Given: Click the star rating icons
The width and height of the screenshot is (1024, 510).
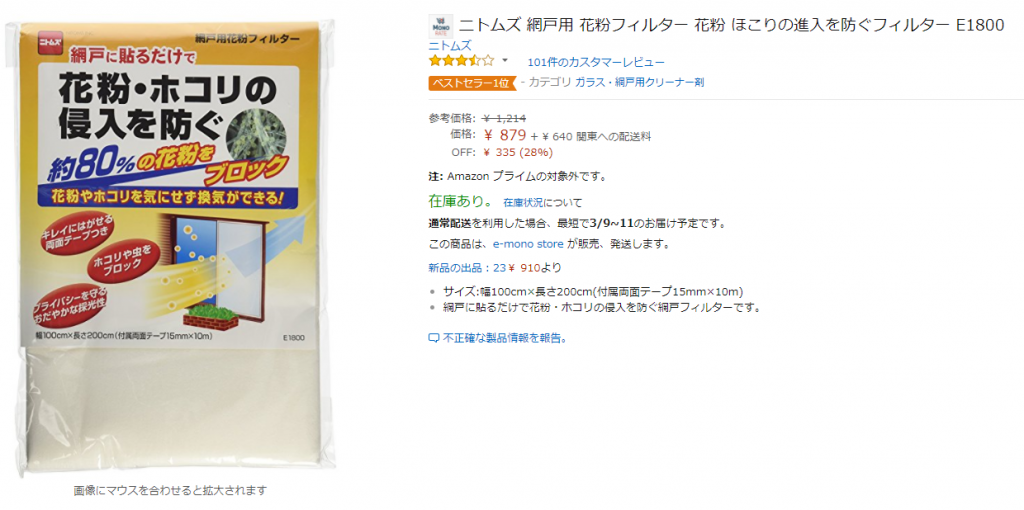Looking at the screenshot, I should [462, 61].
